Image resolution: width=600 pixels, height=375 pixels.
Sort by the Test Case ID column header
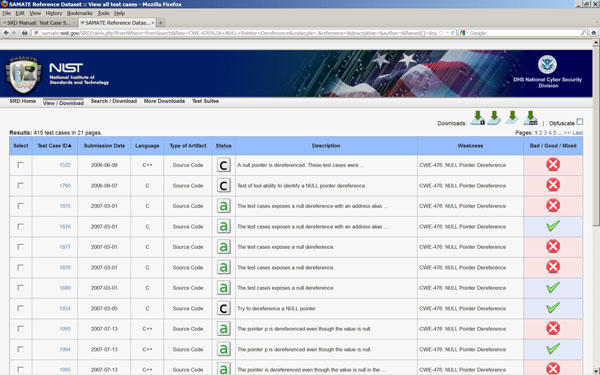point(54,146)
